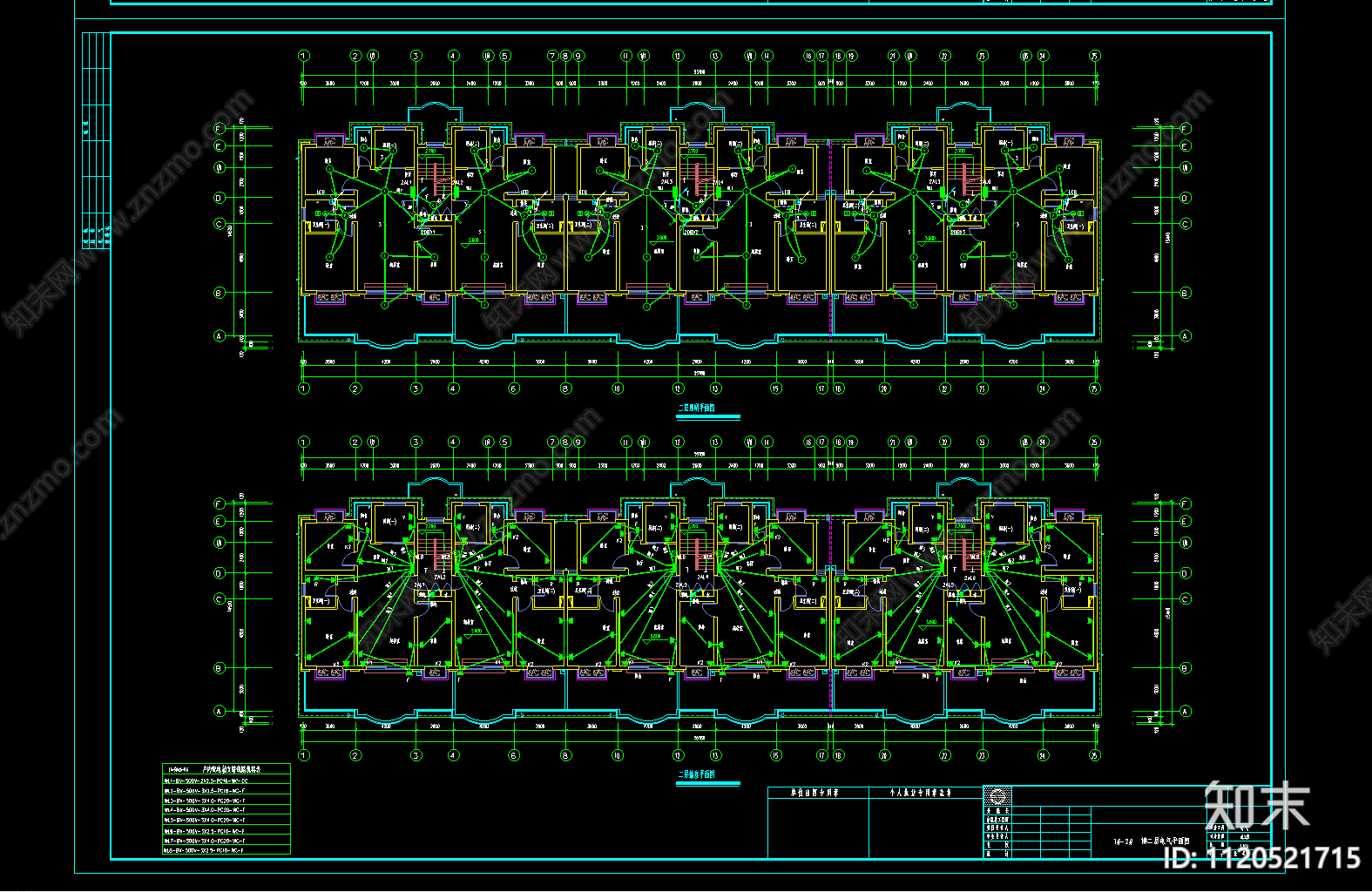The height and width of the screenshot is (892, 1372).
Task: Click the 二层插座平面图 drawing title
Action: (x=697, y=774)
